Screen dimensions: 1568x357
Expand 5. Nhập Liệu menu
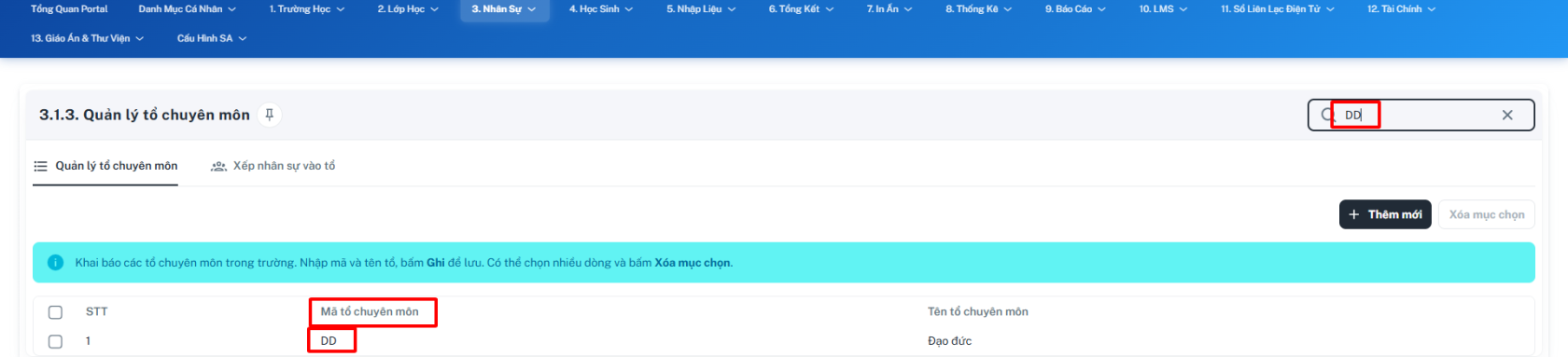pos(701,9)
